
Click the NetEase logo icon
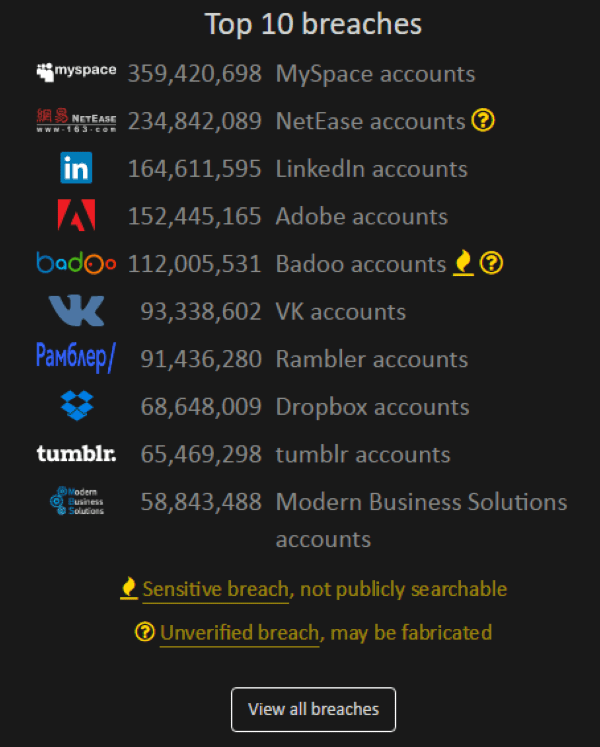point(76,121)
